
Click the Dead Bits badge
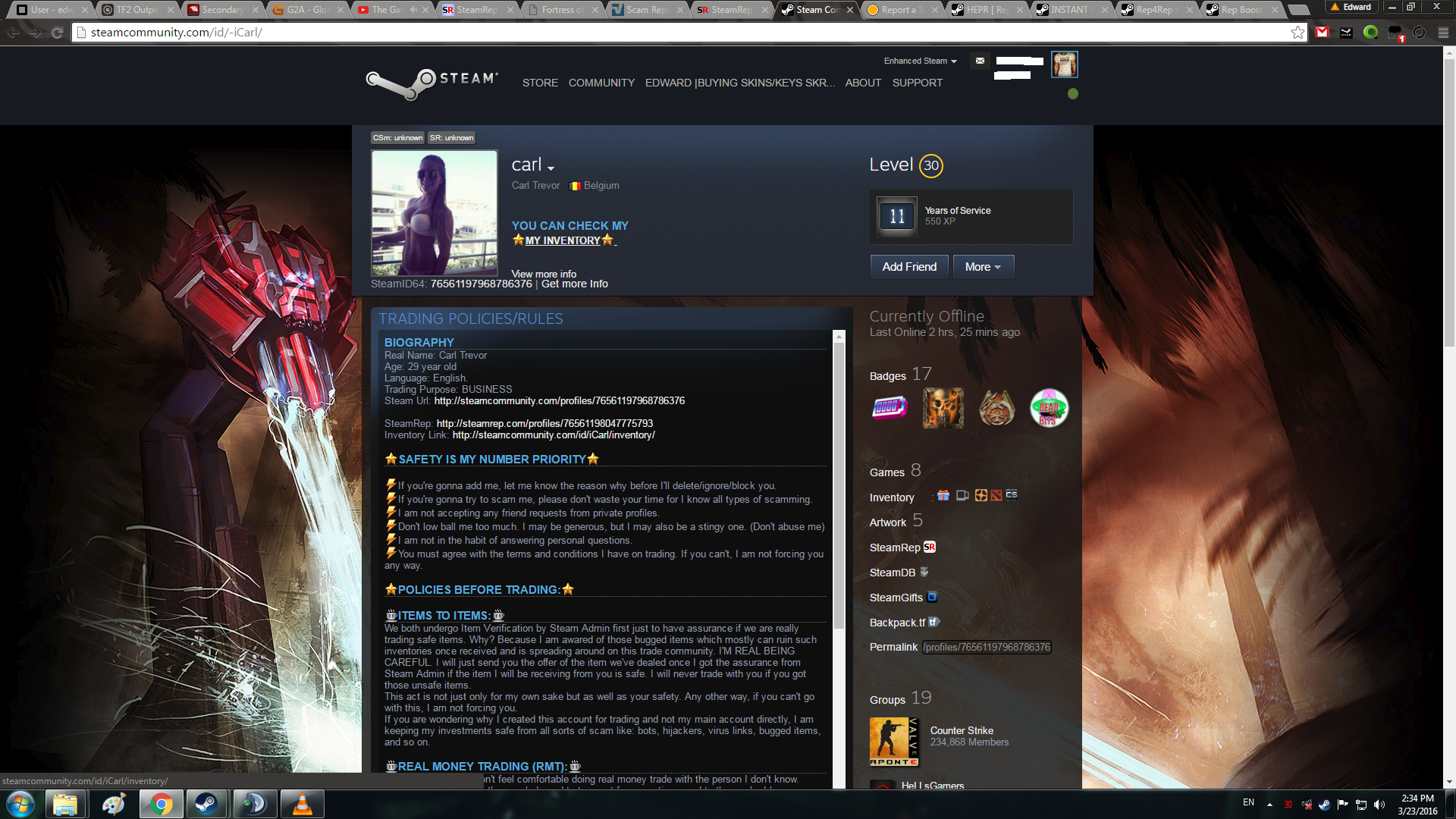(x=1049, y=408)
